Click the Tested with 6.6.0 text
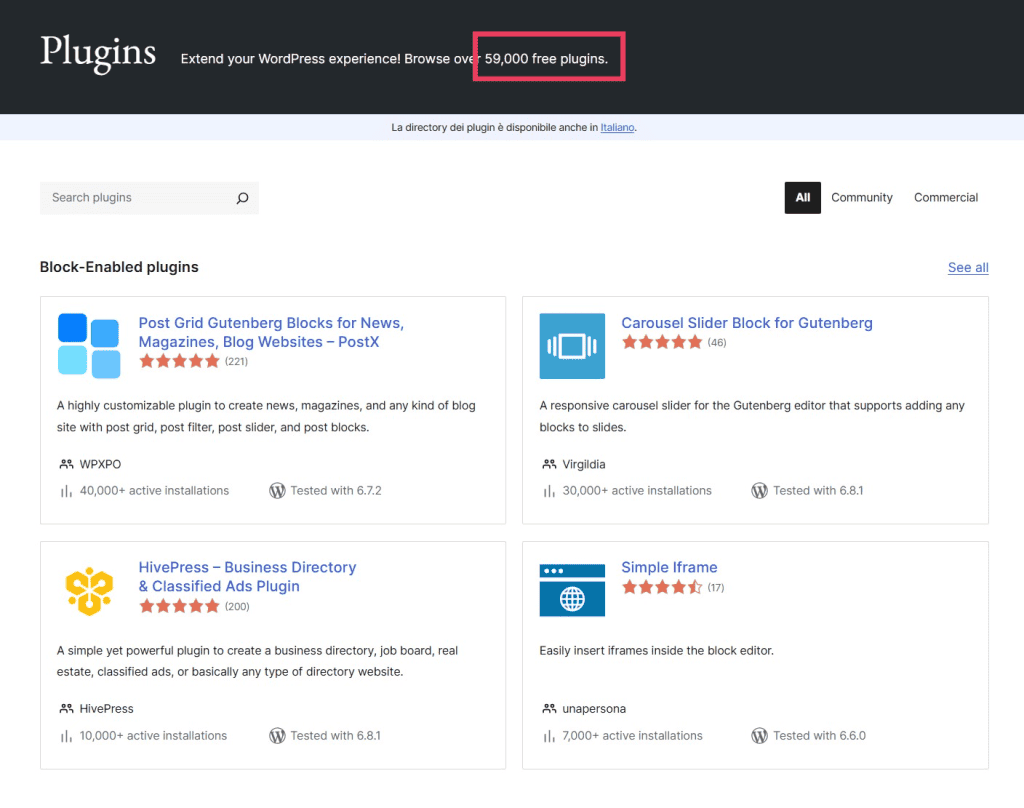The width and height of the screenshot is (1024, 808). click(x=820, y=735)
